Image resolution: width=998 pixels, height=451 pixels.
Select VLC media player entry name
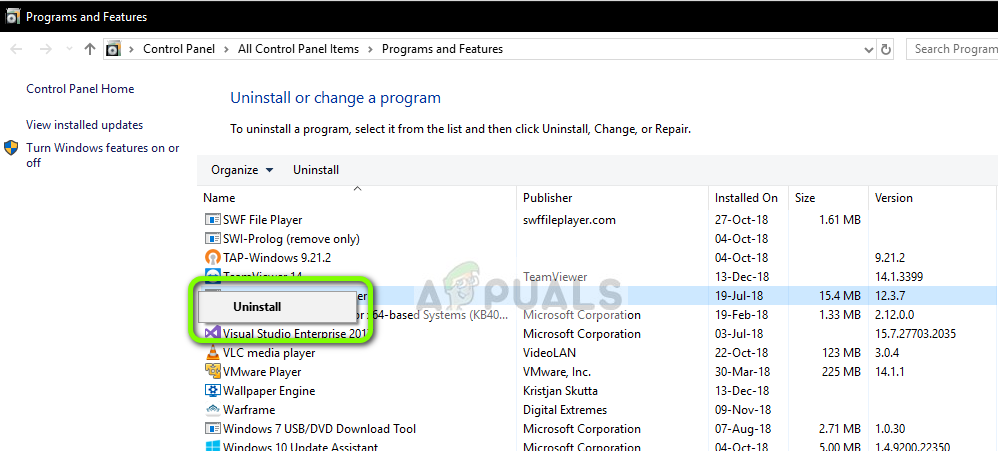click(x=269, y=352)
